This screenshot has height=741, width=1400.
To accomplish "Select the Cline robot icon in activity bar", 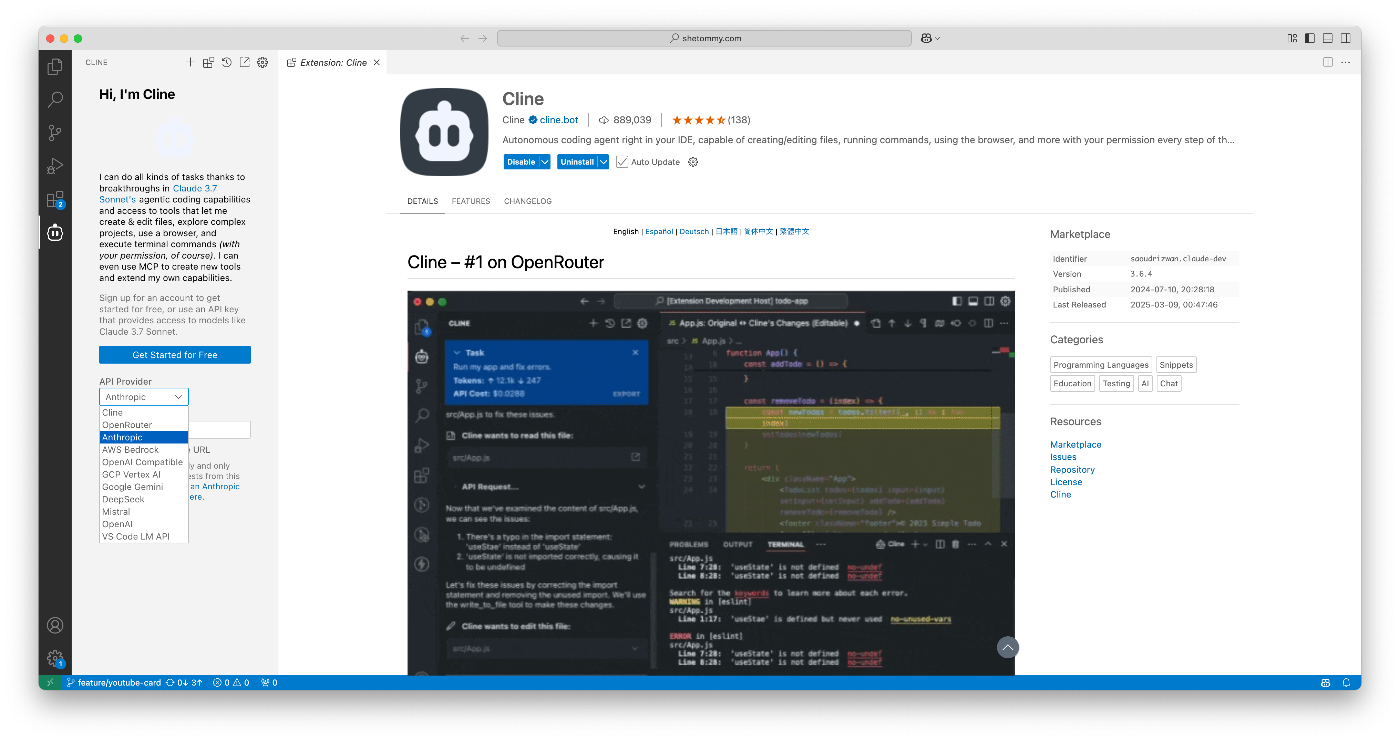I will point(55,233).
